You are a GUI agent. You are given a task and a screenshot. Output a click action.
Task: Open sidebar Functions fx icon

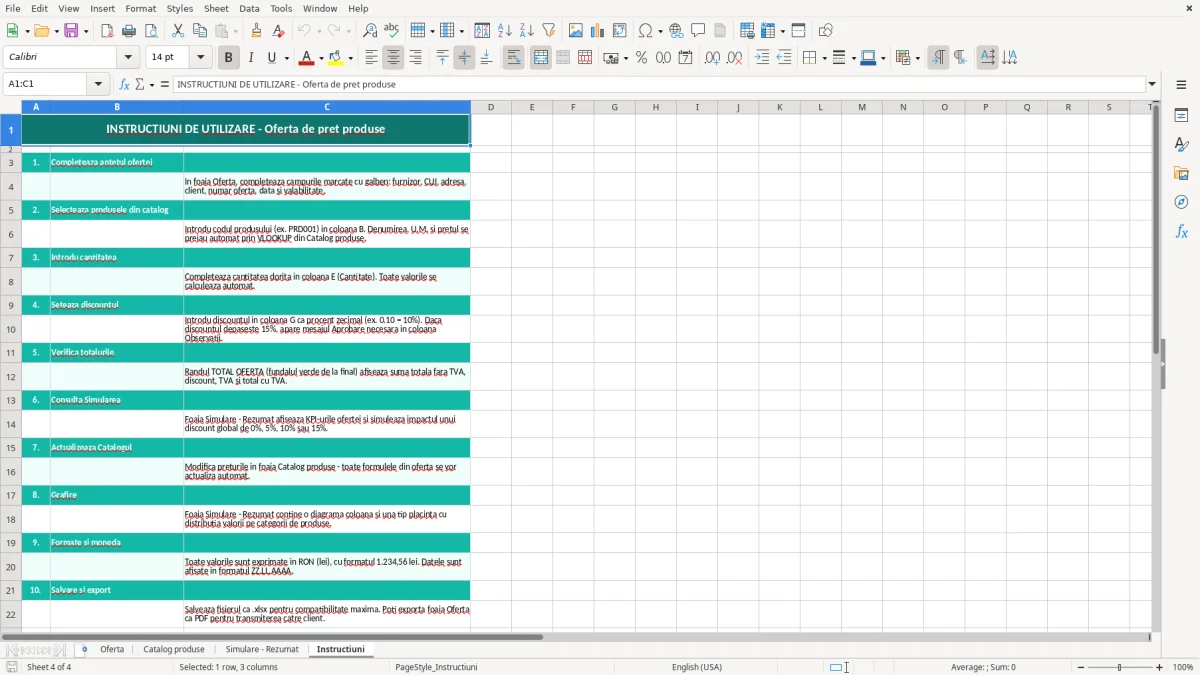click(1181, 231)
